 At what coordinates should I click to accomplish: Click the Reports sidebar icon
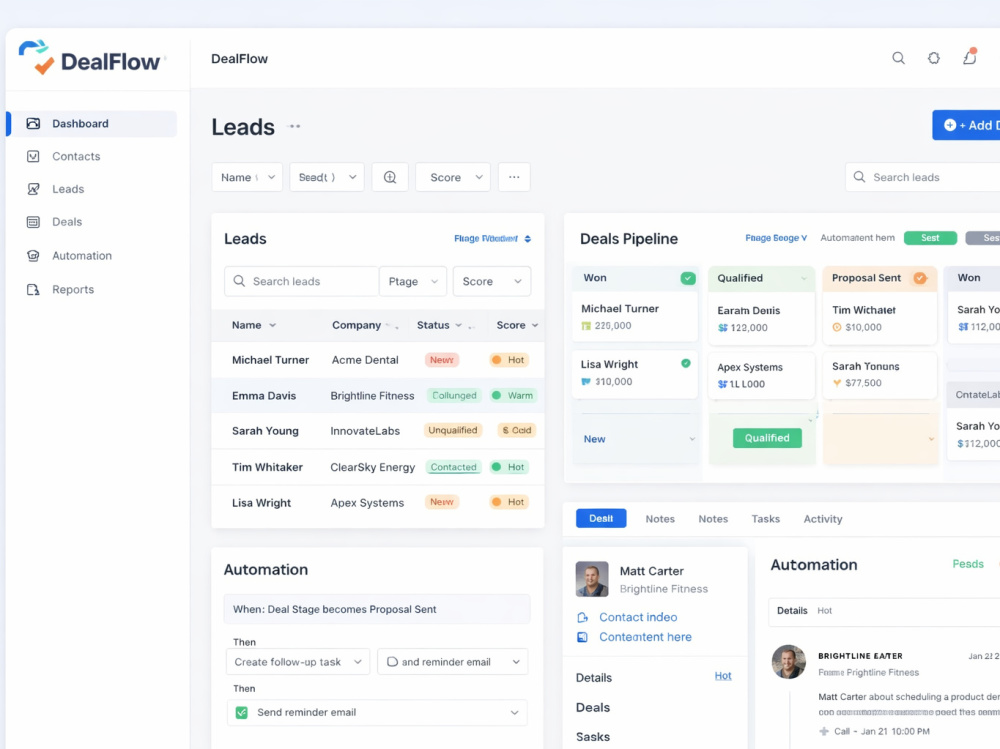point(33,290)
